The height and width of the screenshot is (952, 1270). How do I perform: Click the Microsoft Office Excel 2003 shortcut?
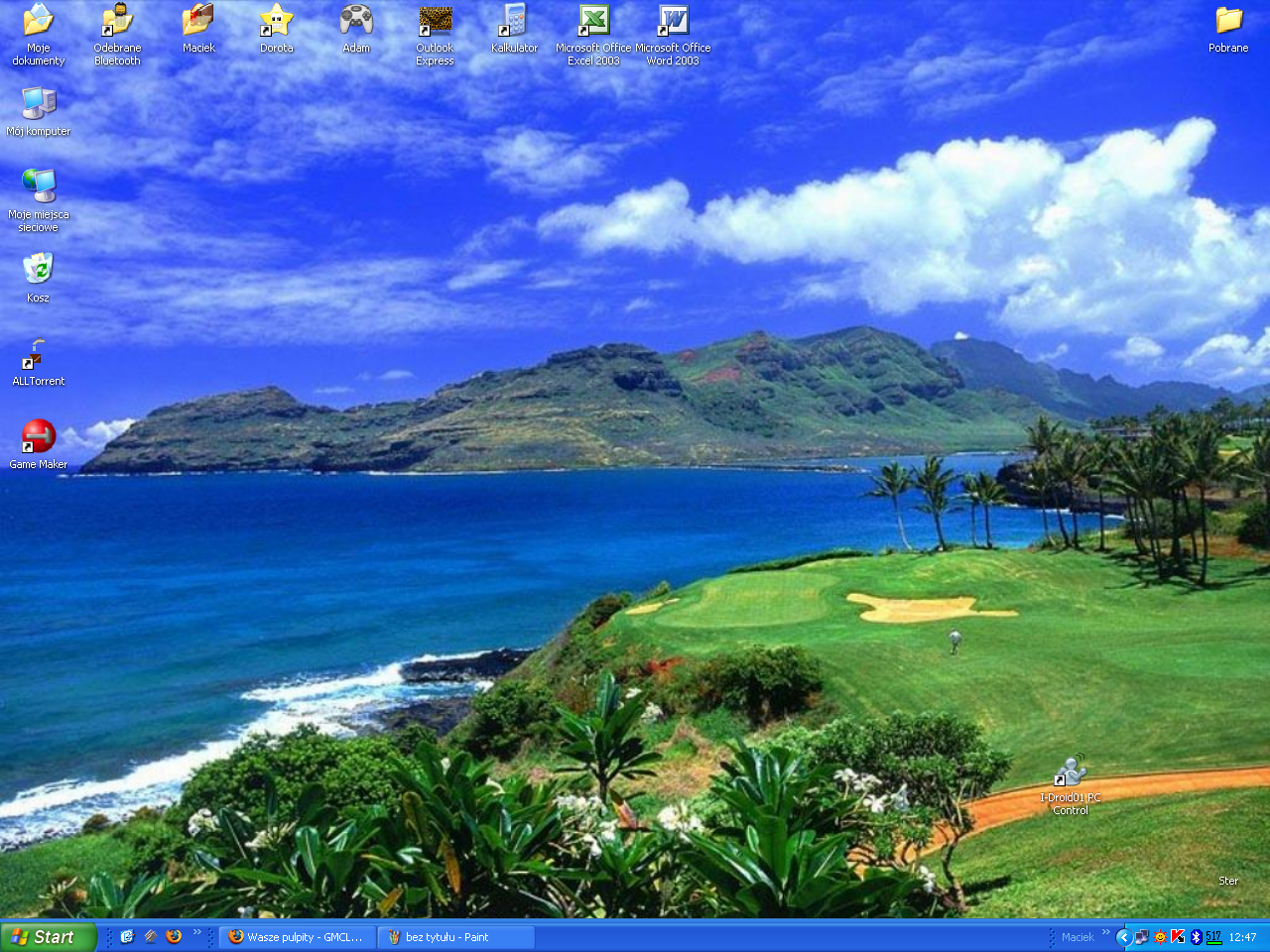point(593,21)
